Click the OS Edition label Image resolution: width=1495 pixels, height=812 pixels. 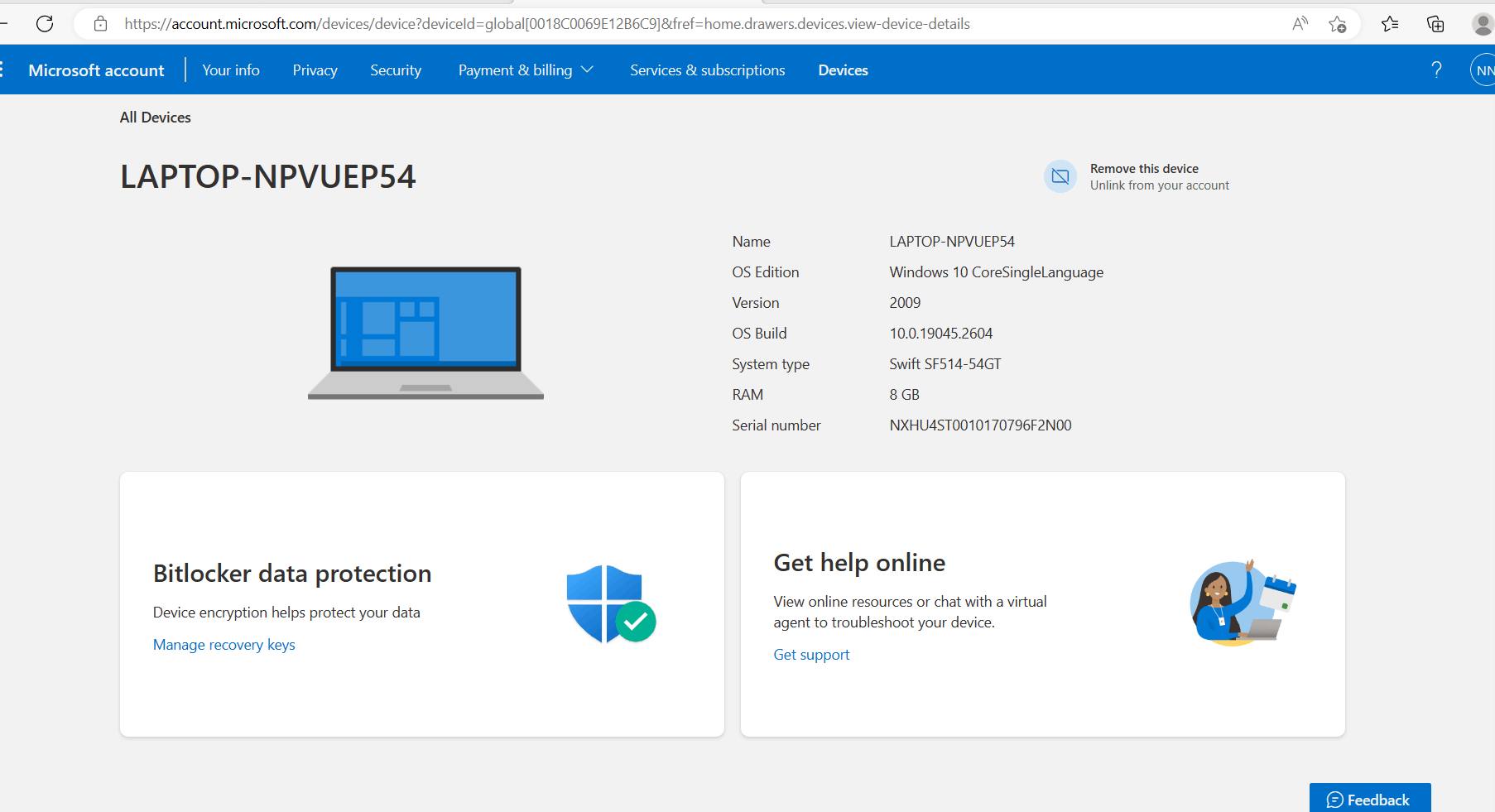[x=766, y=272]
